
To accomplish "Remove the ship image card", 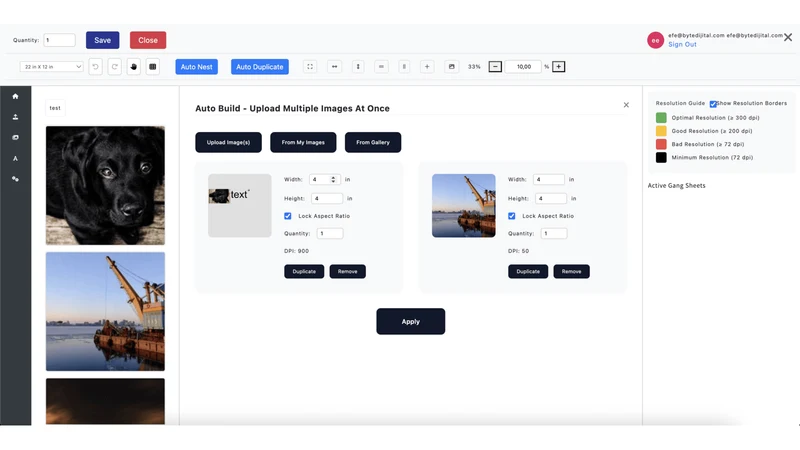I will pos(571,271).
